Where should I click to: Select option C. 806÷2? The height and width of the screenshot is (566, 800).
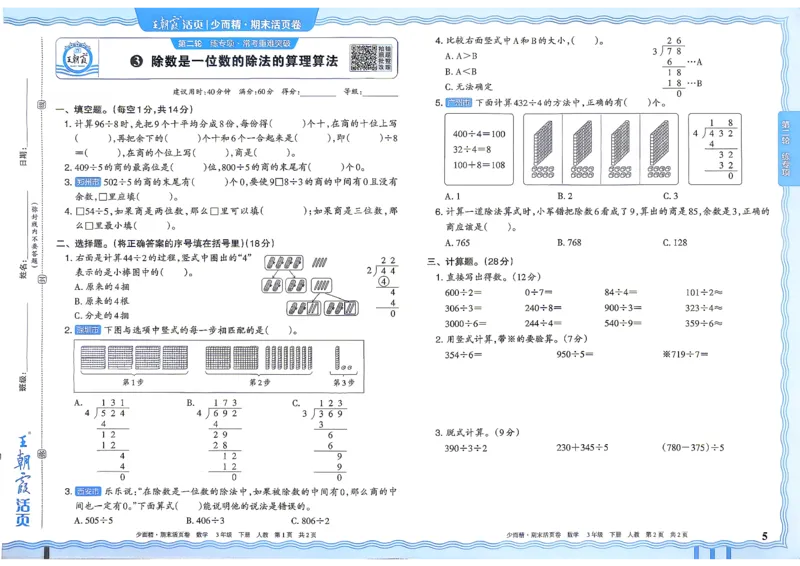[310, 521]
